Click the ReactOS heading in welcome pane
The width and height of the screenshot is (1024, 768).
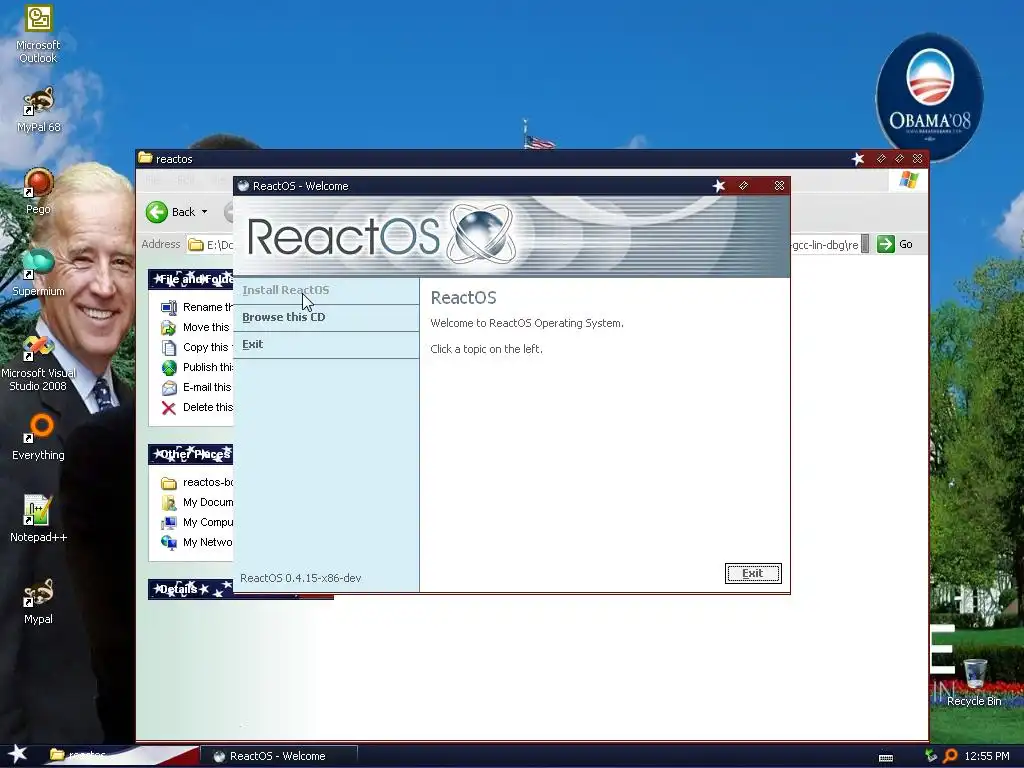pyautogui.click(x=463, y=298)
